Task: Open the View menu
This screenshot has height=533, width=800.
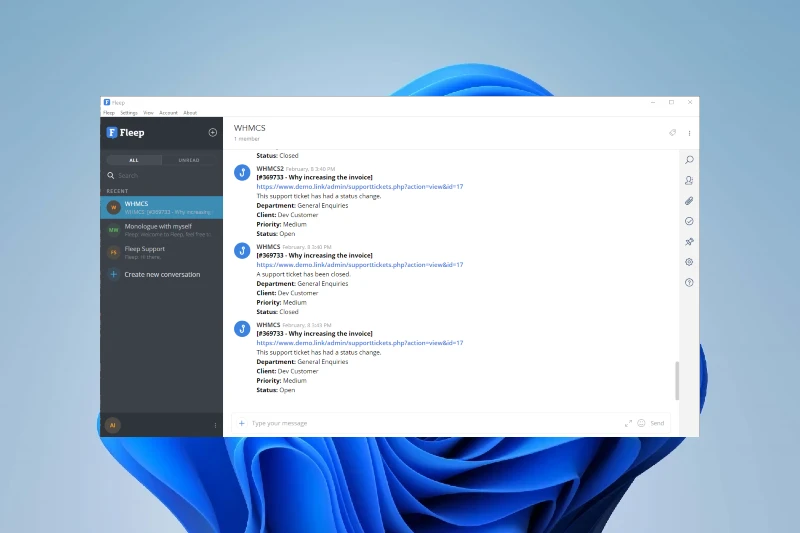Action: click(x=148, y=113)
